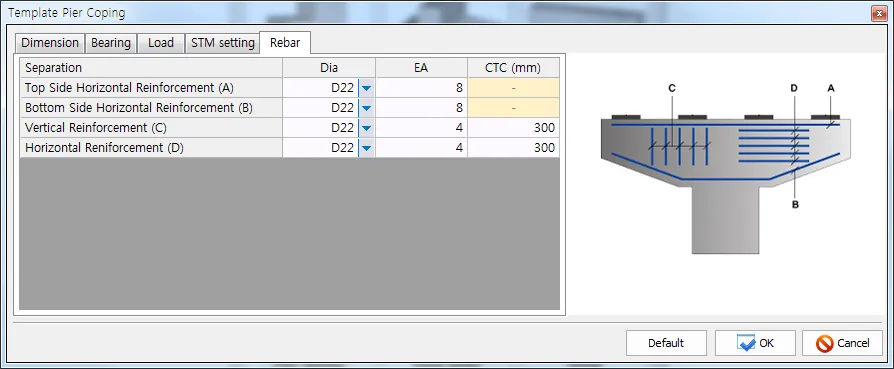
Task: Click the Separation column header
Action: (151, 68)
